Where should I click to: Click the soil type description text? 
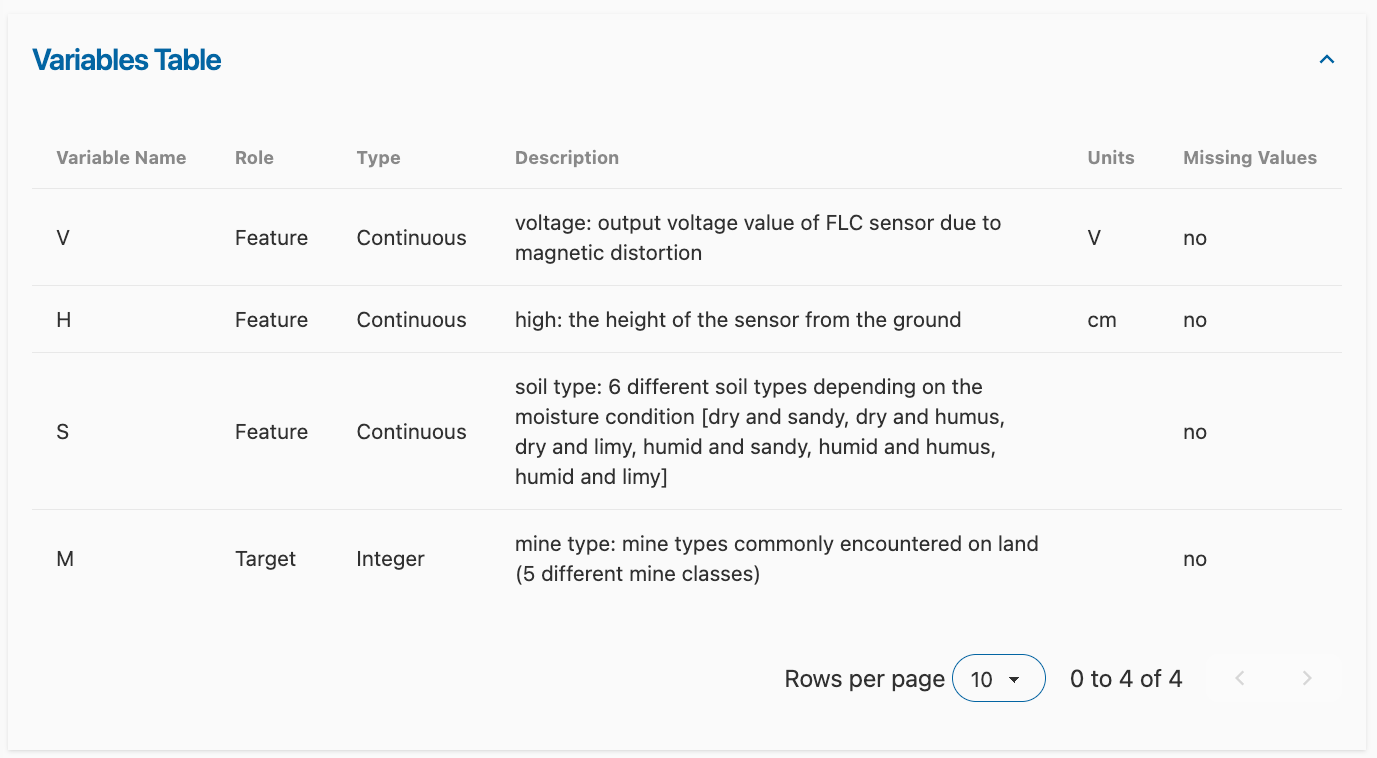[x=762, y=432]
